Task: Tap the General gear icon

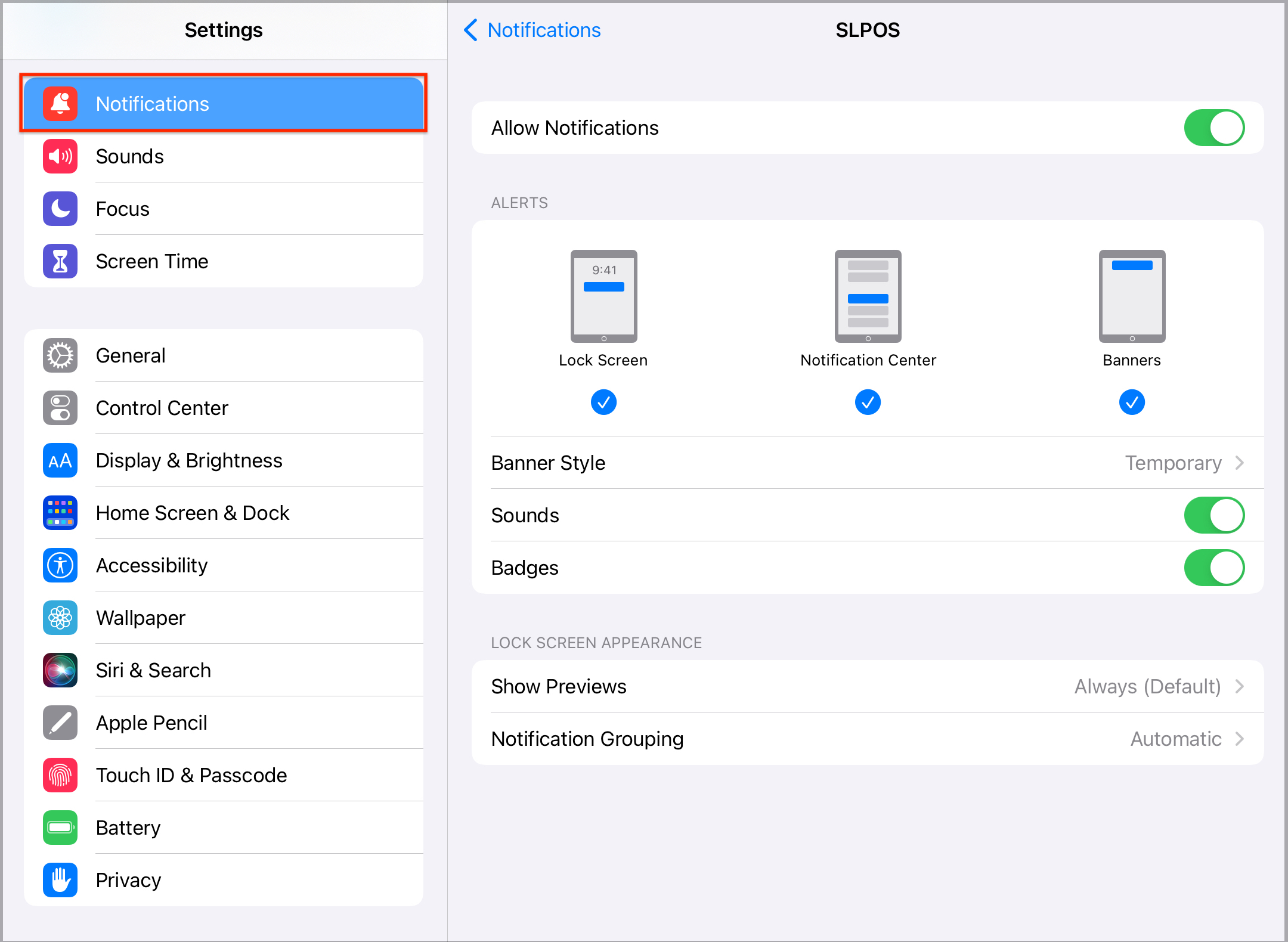Action: pyautogui.click(x=60, y=355)
